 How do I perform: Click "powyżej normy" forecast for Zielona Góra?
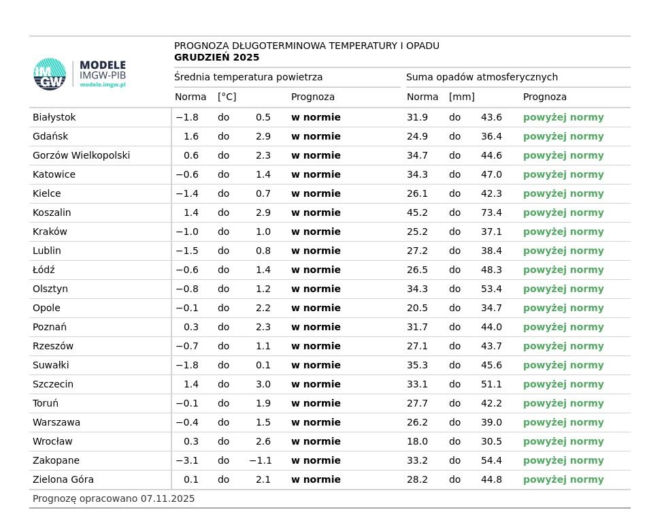pyautogui.click(x=563, y=479)
